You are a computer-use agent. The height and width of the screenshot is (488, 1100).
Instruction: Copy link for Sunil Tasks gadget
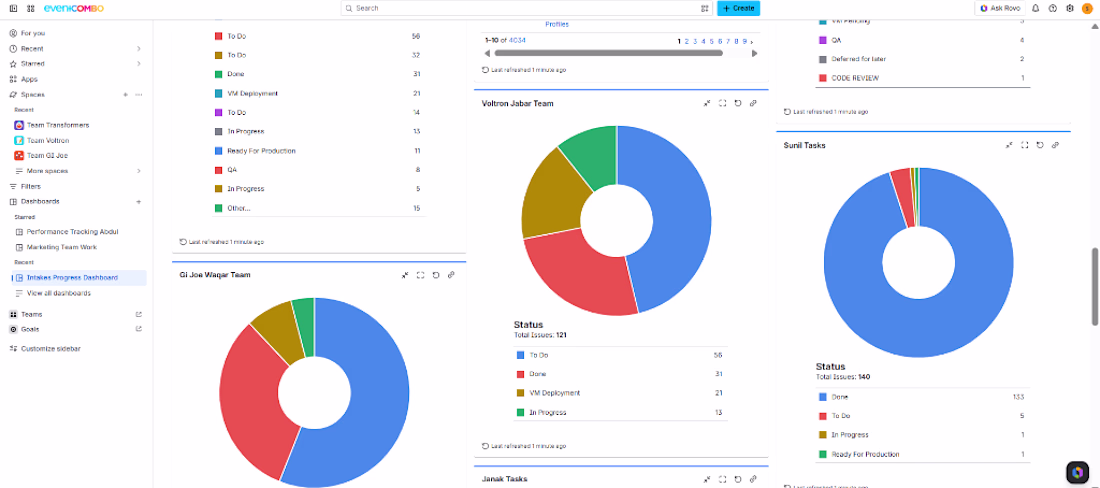tap(1055, 145)
